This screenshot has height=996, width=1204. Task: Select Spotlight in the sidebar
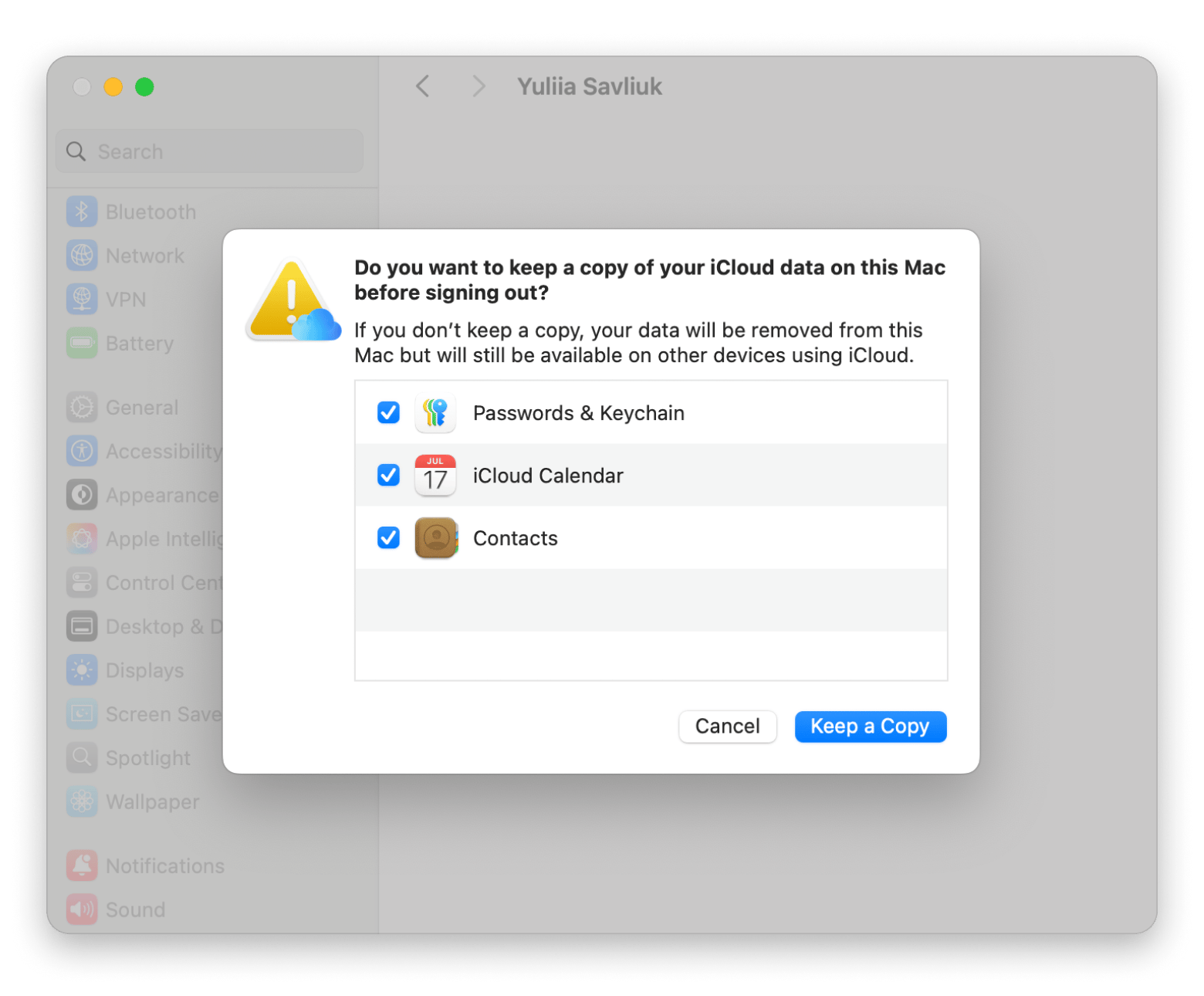click(x=147, y=757)
